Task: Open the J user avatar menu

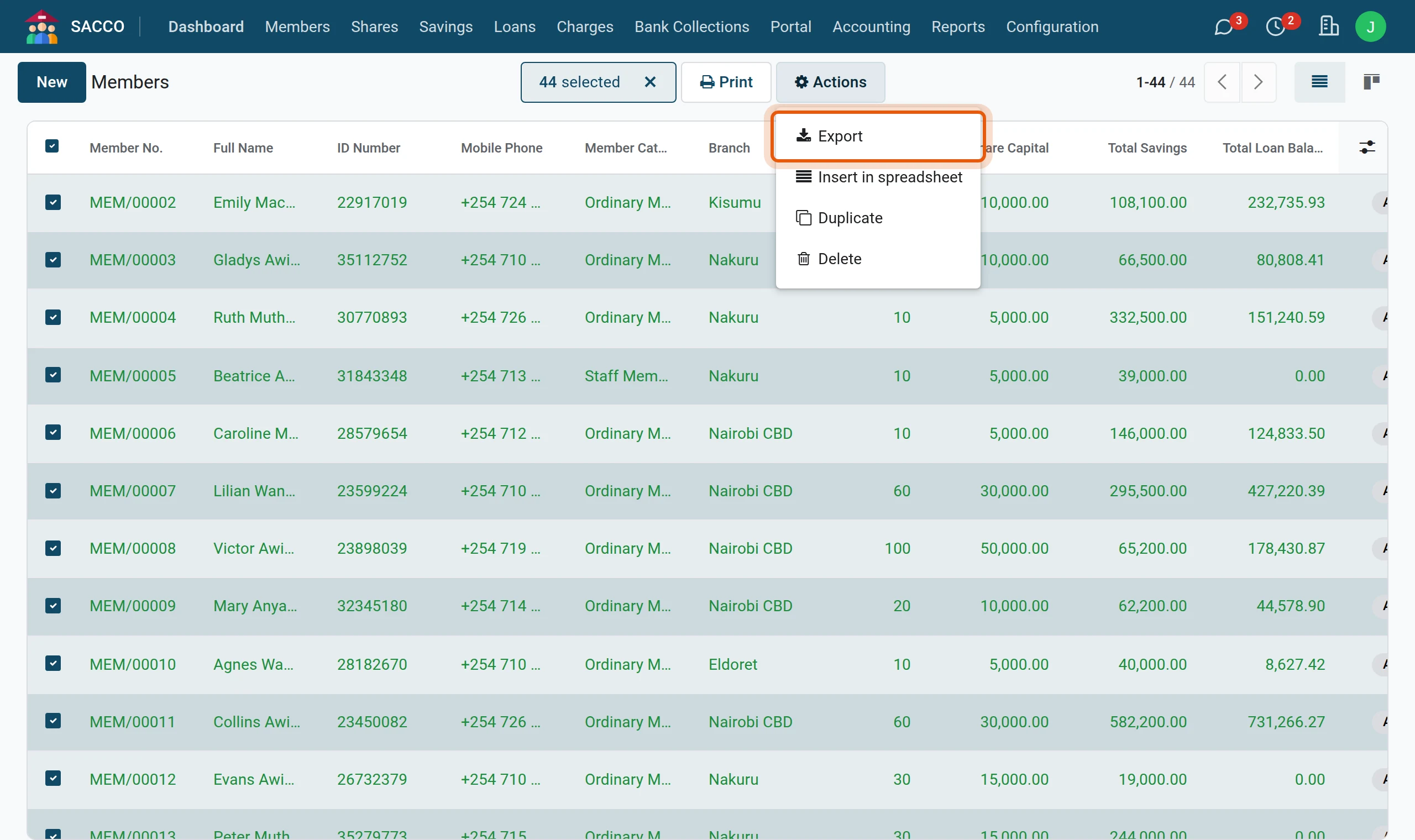Action: (x=1370, y=27)
